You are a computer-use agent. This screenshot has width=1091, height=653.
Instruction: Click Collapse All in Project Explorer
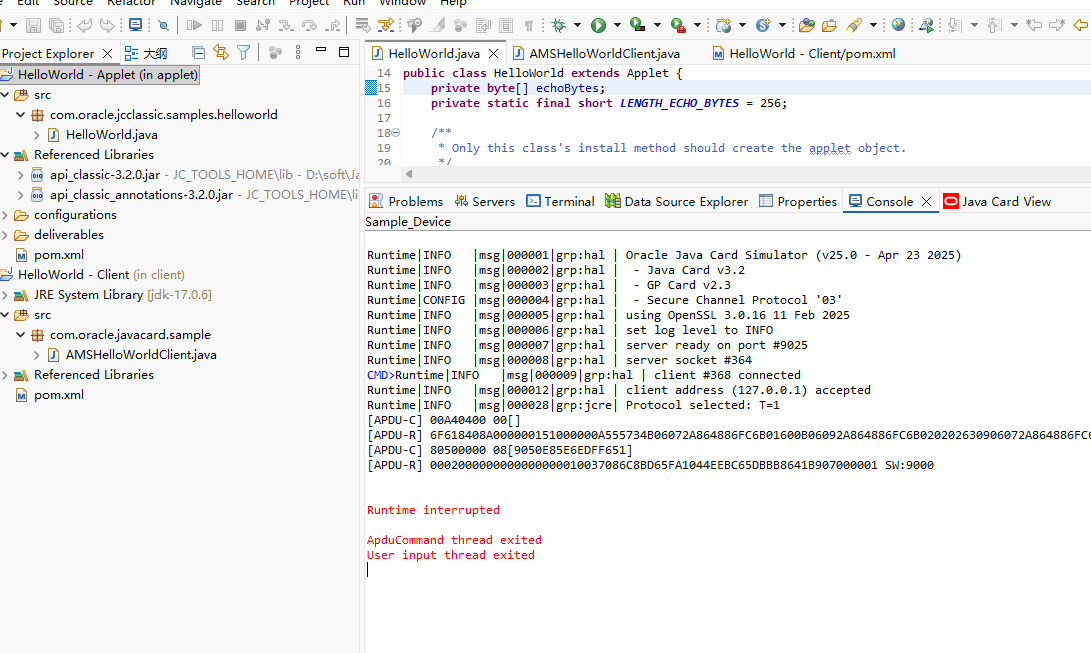point(198,52)
